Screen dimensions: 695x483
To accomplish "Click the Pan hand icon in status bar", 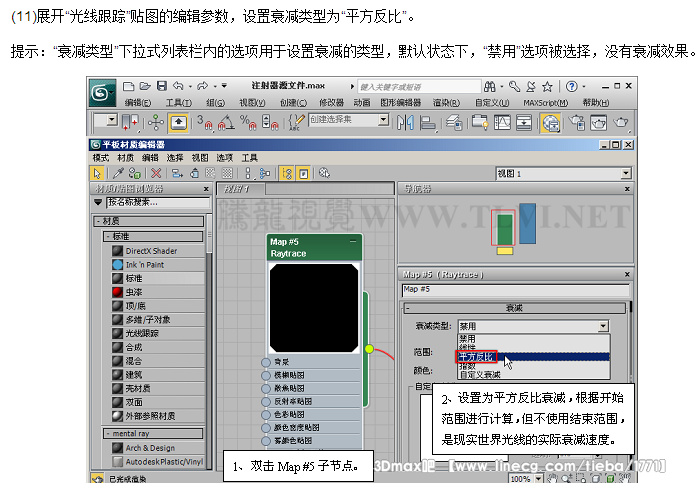I will (x=552, y=478).
